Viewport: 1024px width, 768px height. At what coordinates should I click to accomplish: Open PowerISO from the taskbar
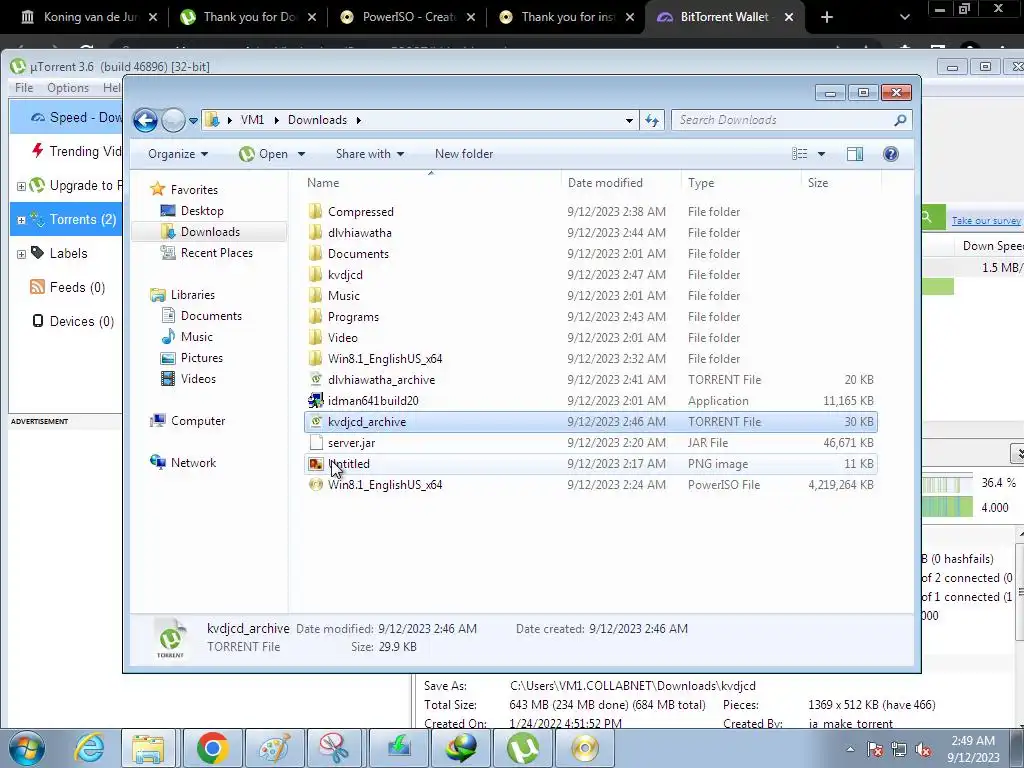click(584, 748)
